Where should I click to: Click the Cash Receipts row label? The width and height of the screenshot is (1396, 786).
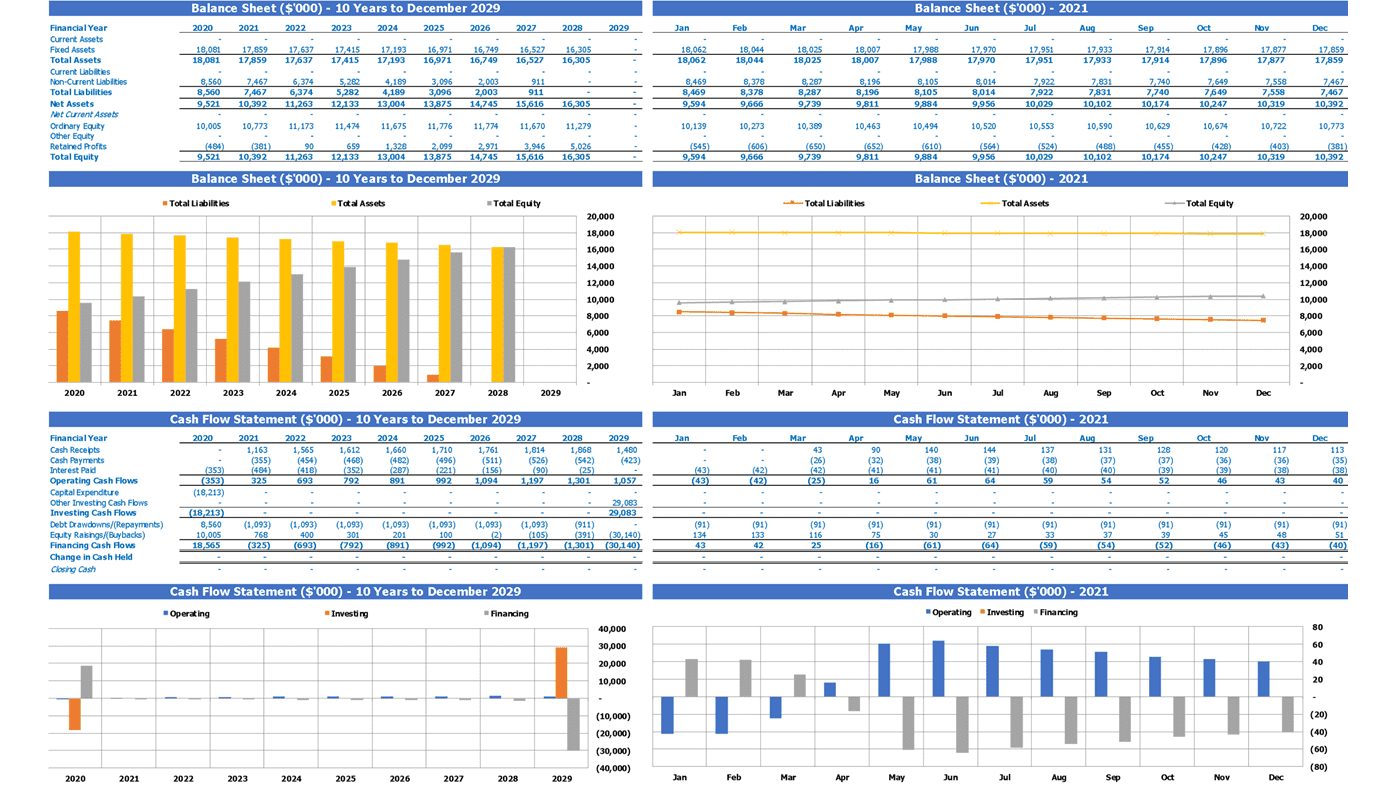[x=75, y=450]
